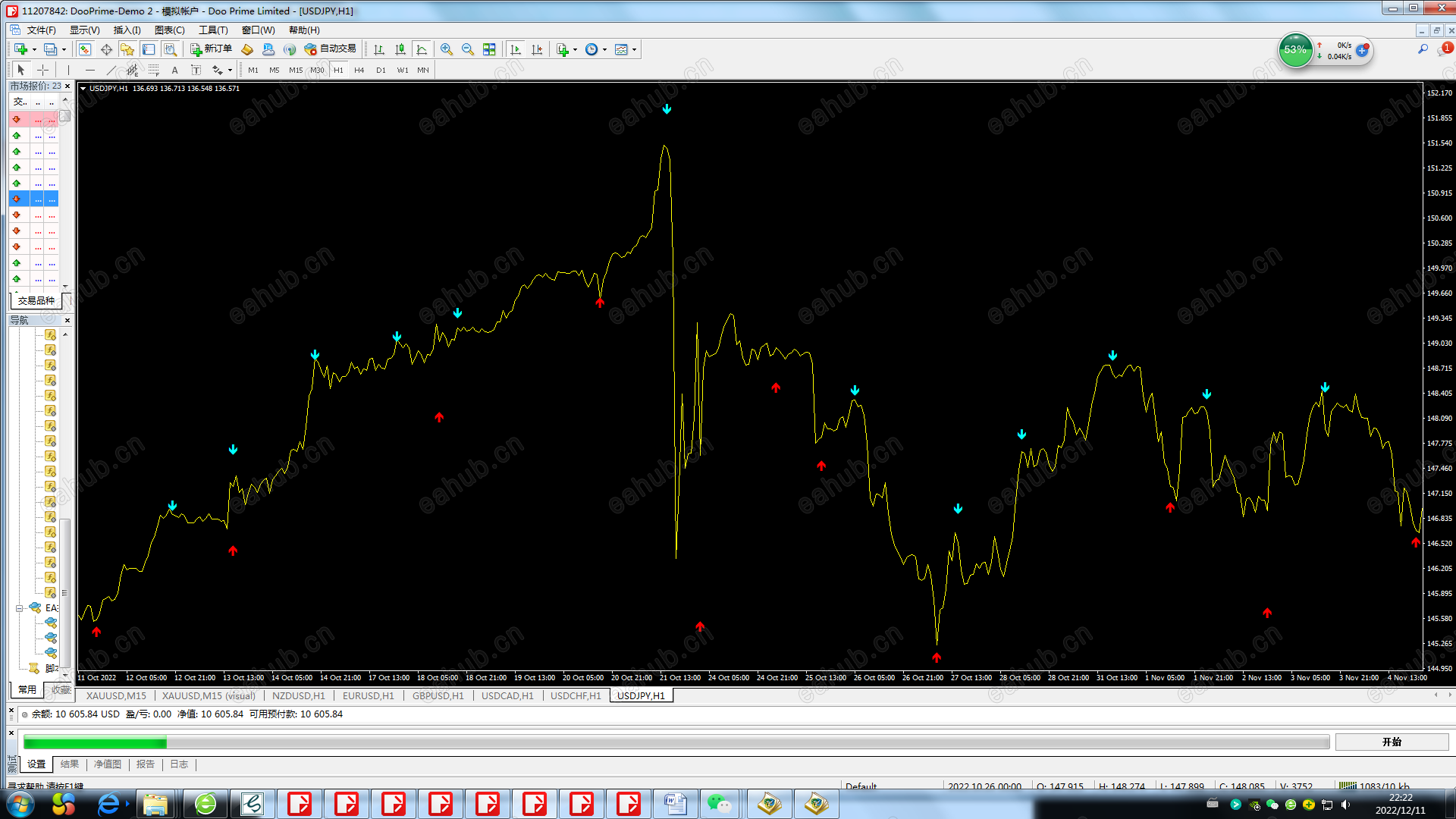This screenshot has width=1456, height=819.
Task: Open the indicators list dropdown arrow
Action: point(576,49)
